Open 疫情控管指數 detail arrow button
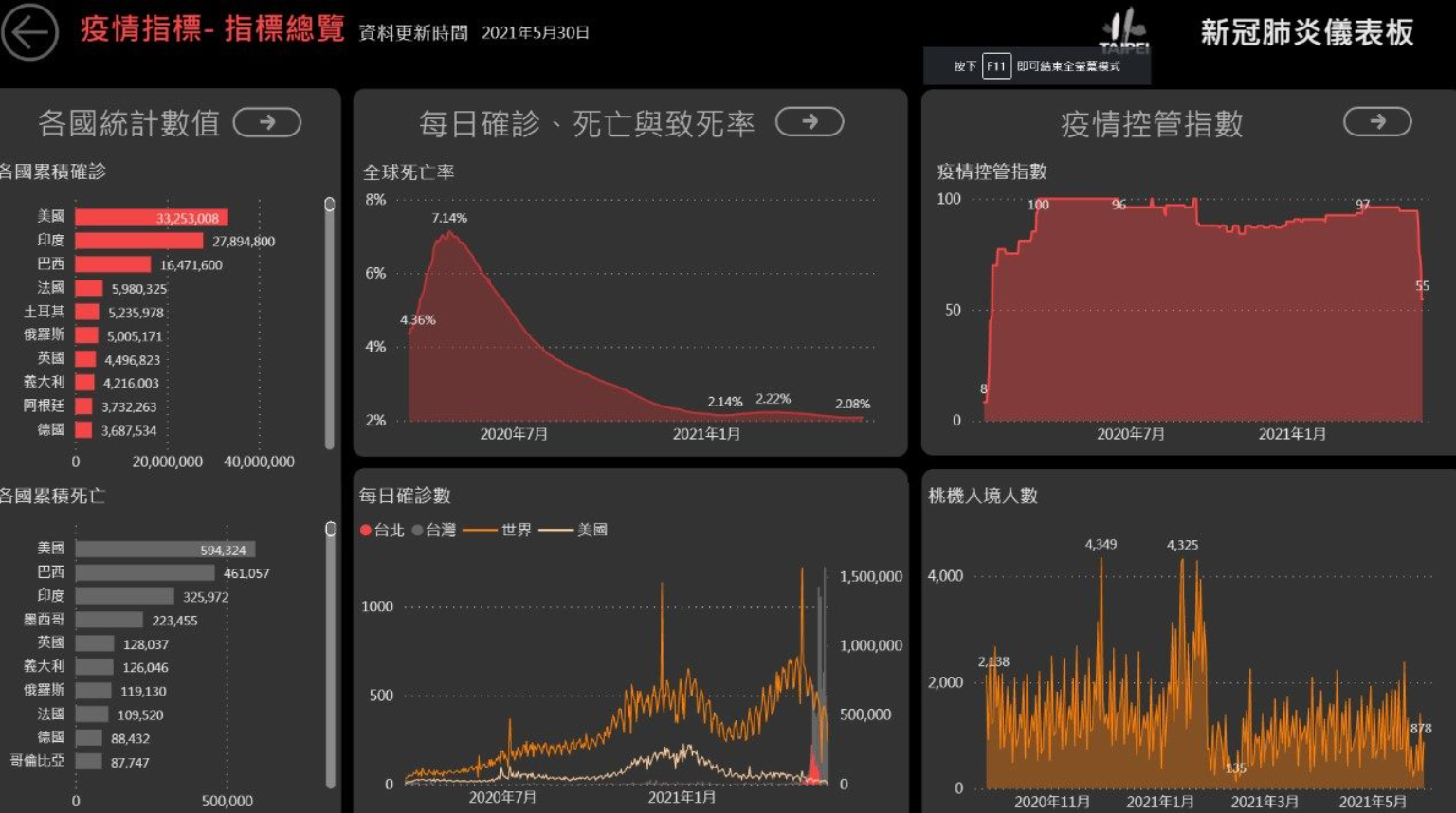The height and width of the screenshot is (813, 1456). (1377, 122)
